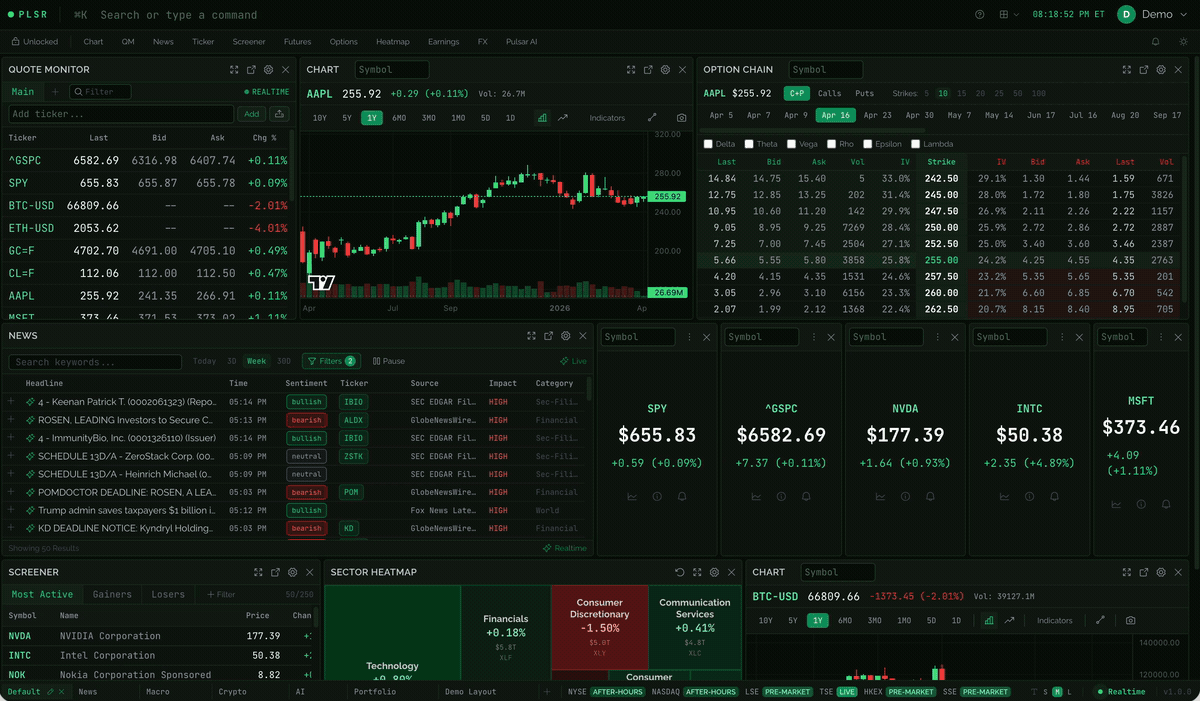Set an alert bell on NVDA card
Screen dimensions: 1200x701
point(930,496)
